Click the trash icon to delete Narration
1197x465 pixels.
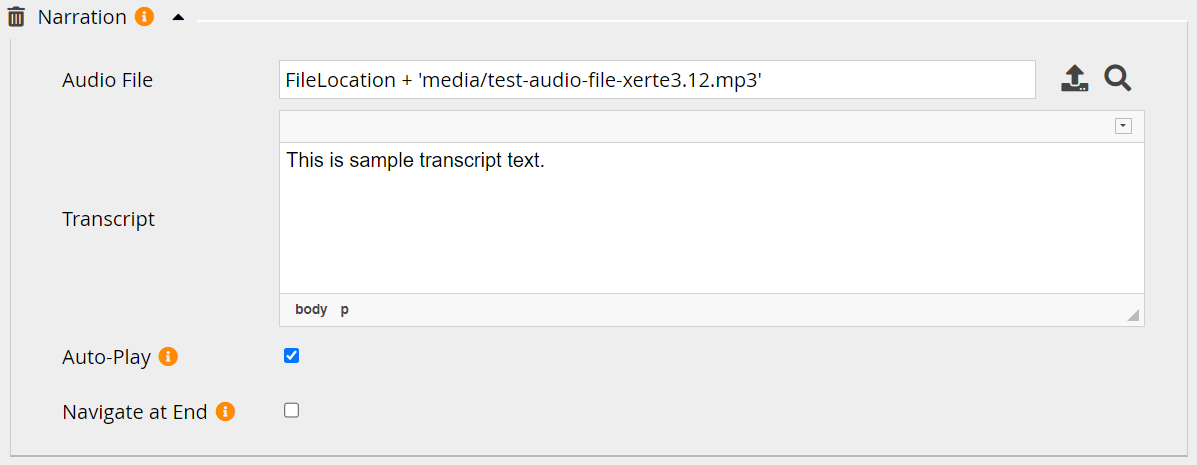coord(16,18)
